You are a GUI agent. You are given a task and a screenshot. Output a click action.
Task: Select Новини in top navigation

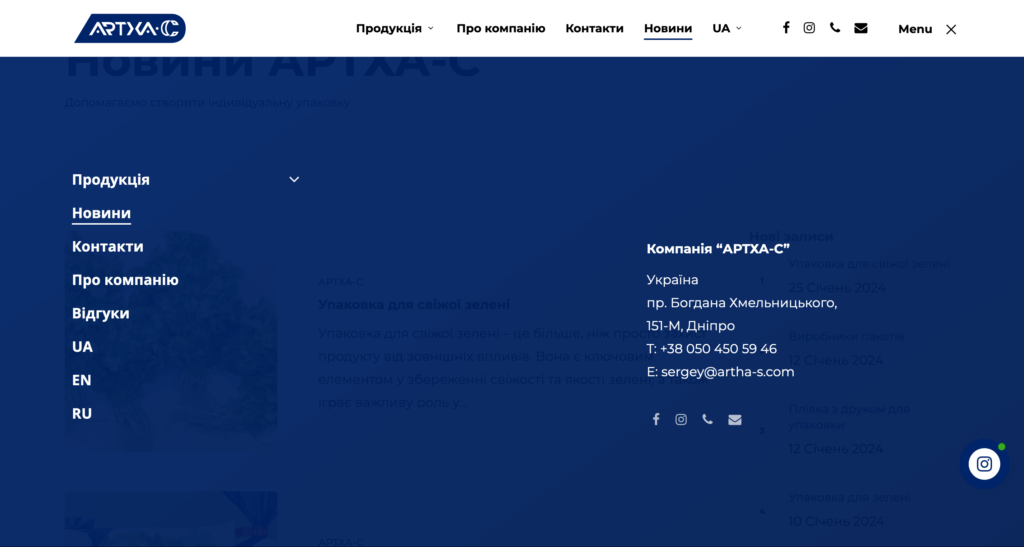pyautogui.click(x=667, y=28)
